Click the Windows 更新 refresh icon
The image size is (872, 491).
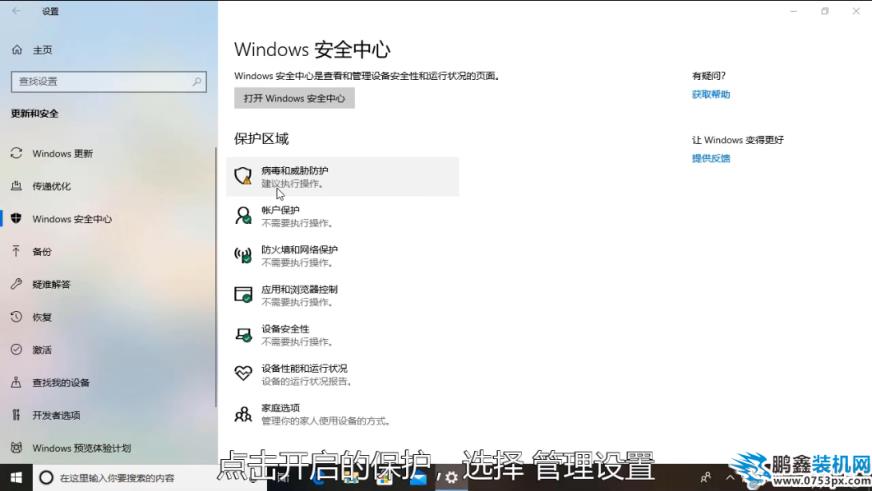coord(16,153)
